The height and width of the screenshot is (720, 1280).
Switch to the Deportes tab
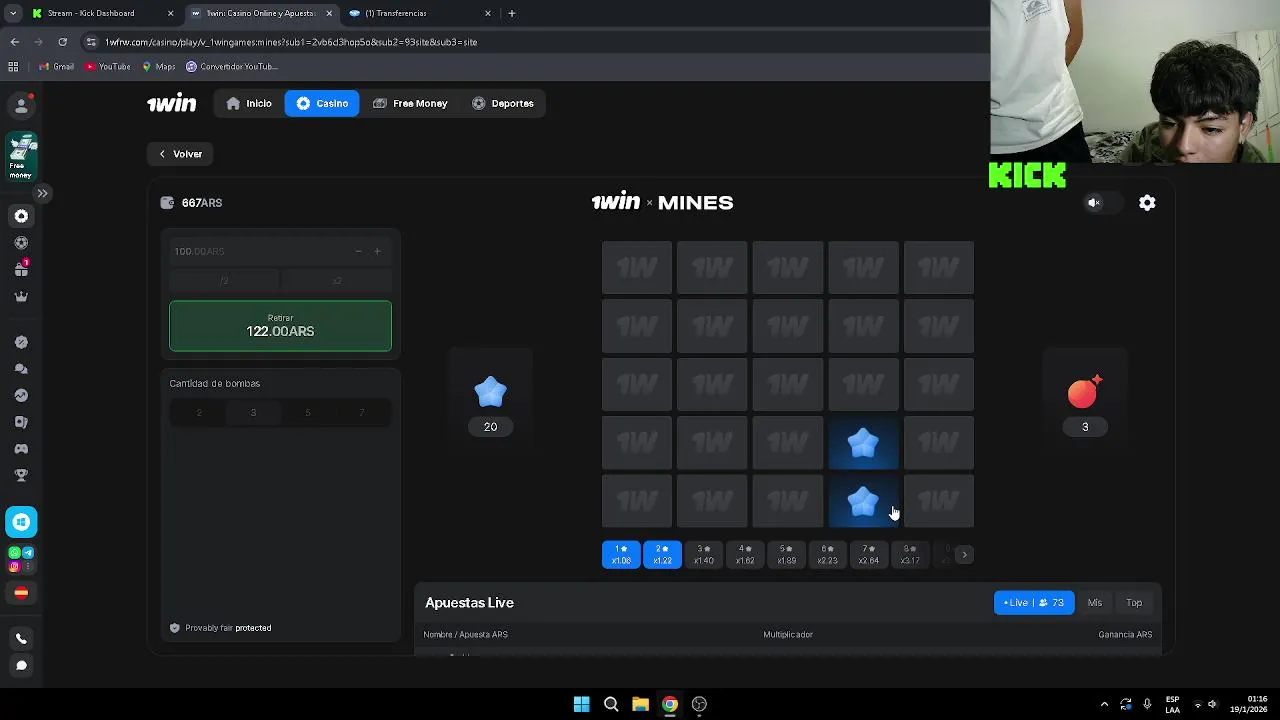pyautogui.click(x=503, y=103)
